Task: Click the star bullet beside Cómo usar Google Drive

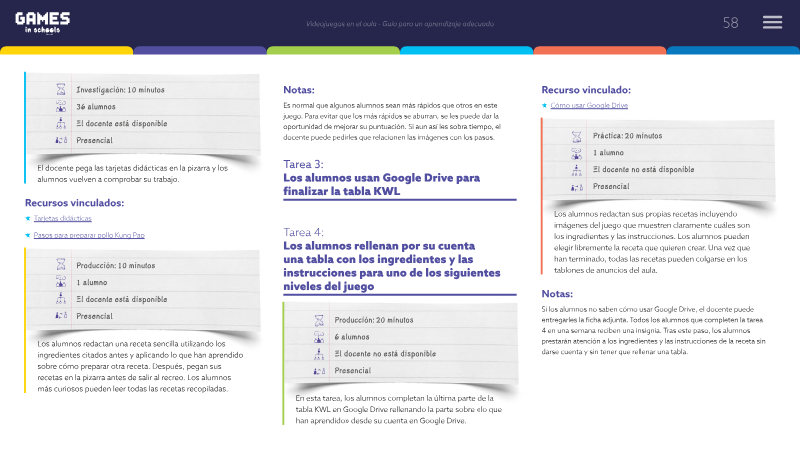Action: point(544,105)
